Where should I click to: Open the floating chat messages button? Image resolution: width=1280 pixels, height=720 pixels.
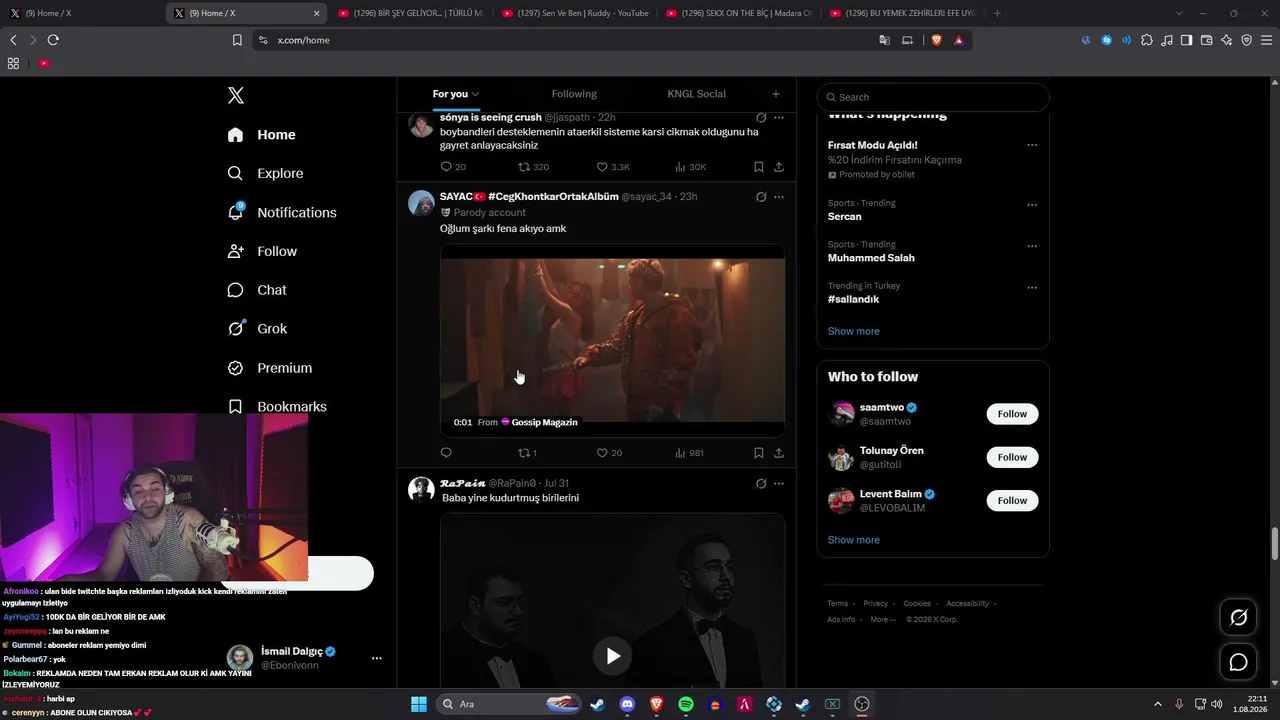1238,663
